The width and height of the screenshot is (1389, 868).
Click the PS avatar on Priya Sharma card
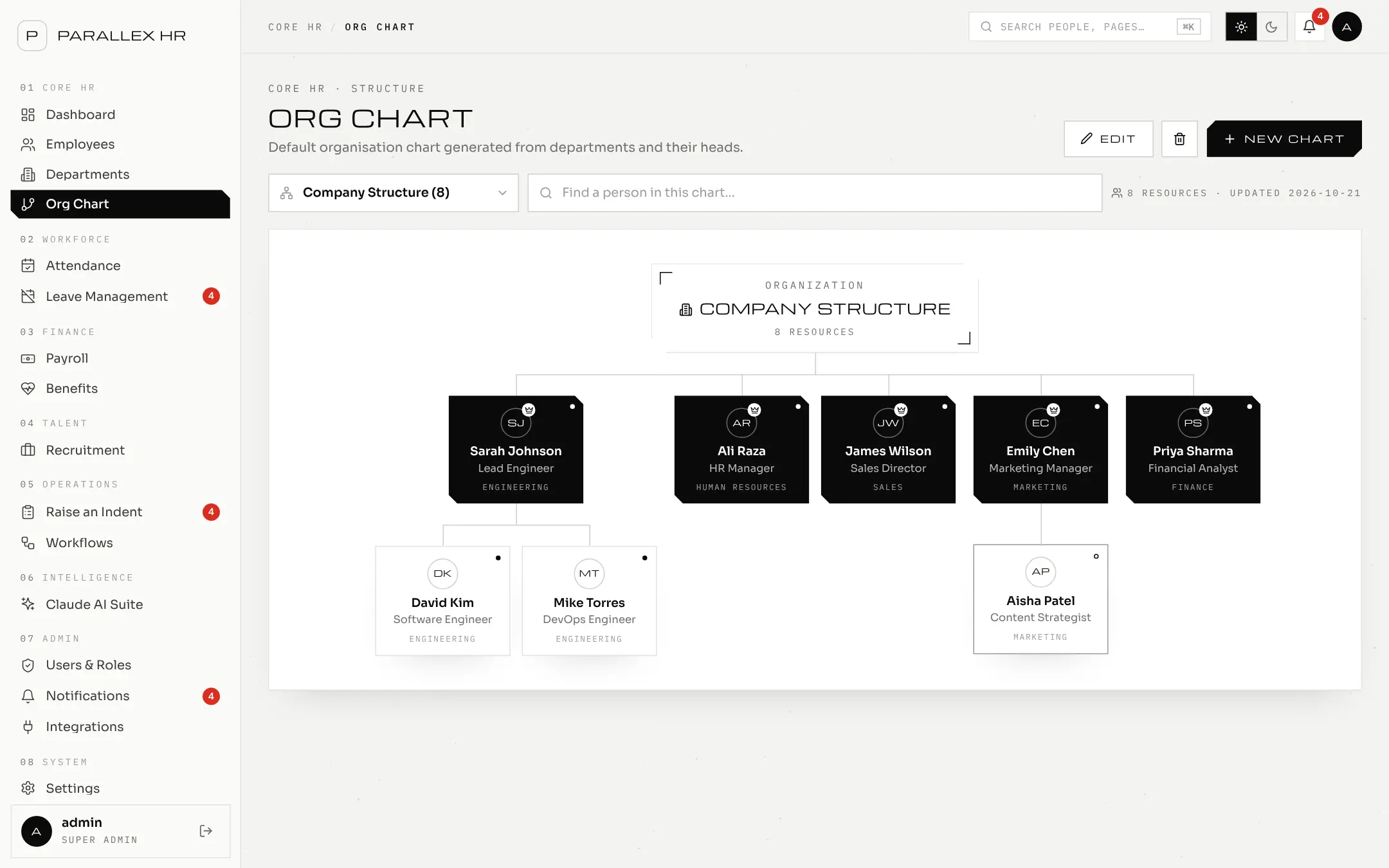(1193, 422)
